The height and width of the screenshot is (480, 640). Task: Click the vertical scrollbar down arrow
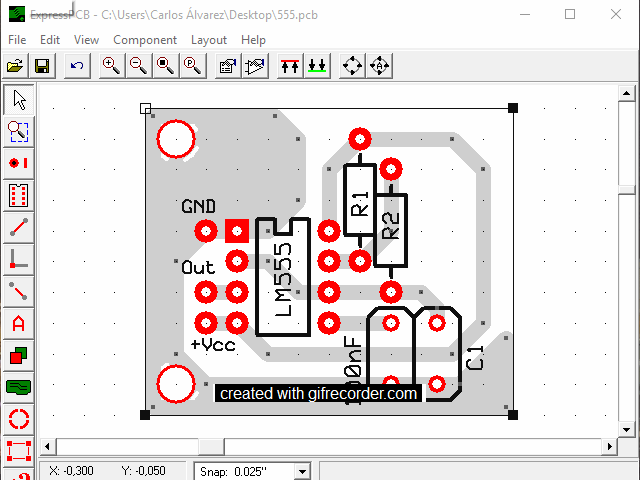[x=626, y=429]
